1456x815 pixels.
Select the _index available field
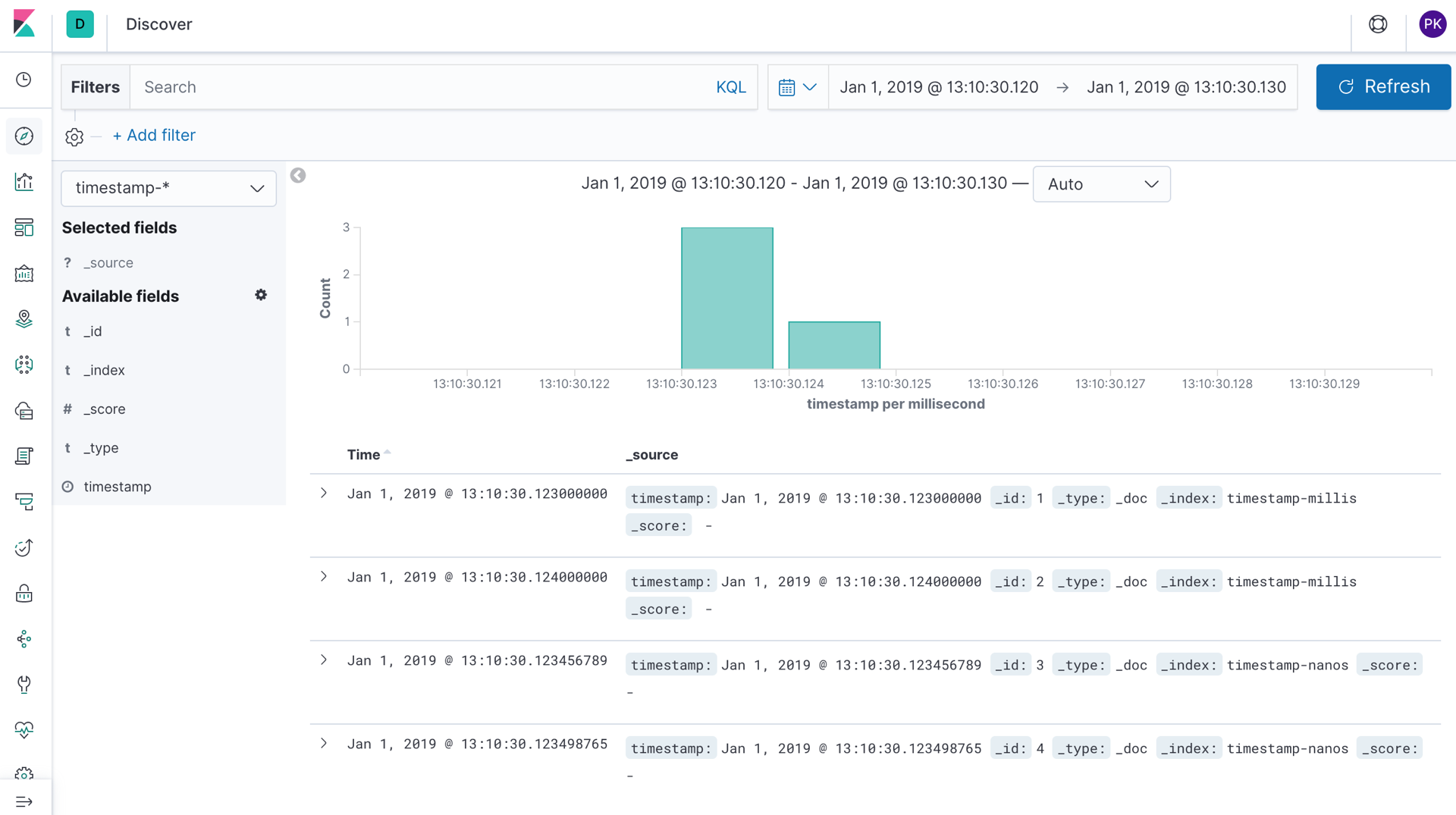pyautogui.click(x=104, y=370)
